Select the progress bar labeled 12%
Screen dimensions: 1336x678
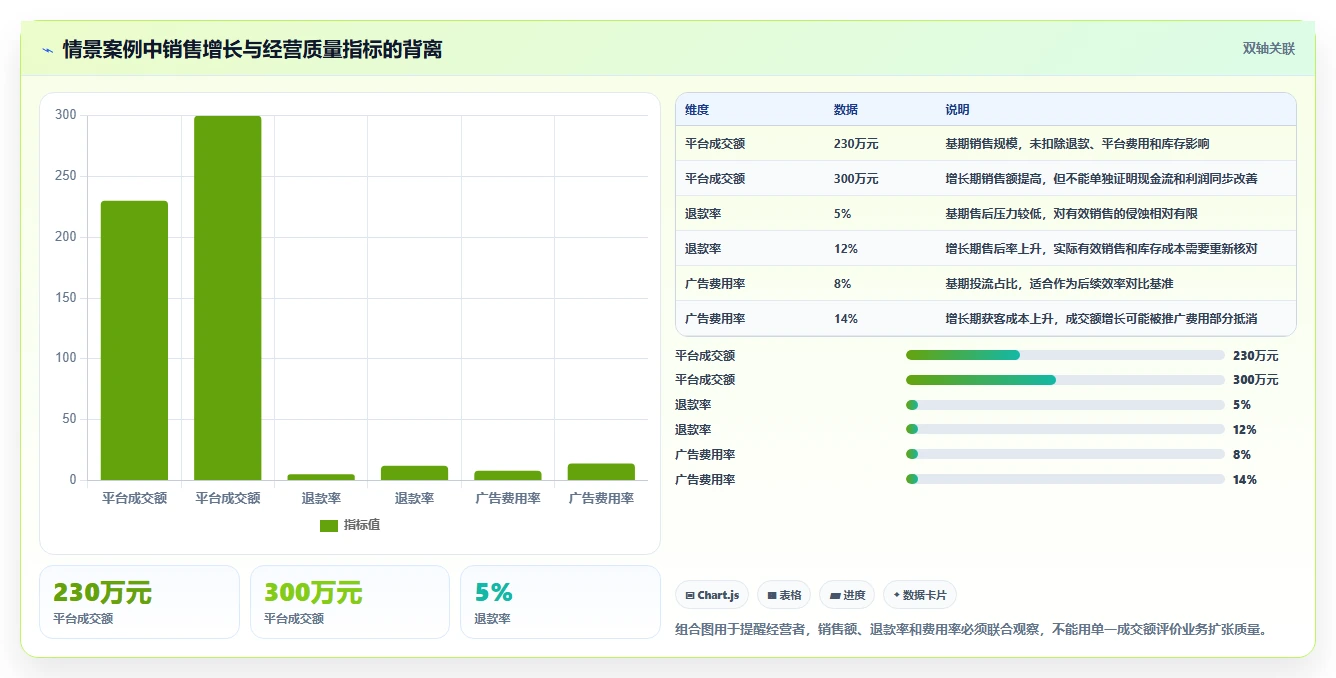(1065, 430)
